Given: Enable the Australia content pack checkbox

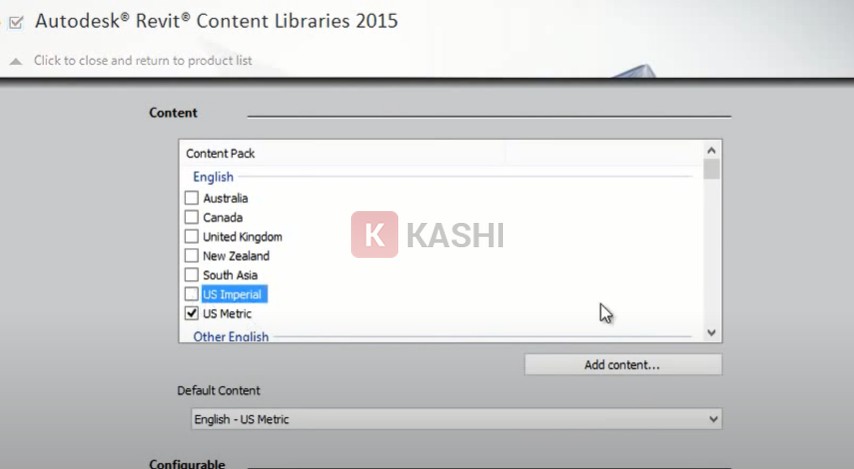Looking at the screenshot, I should click(192, 199).
